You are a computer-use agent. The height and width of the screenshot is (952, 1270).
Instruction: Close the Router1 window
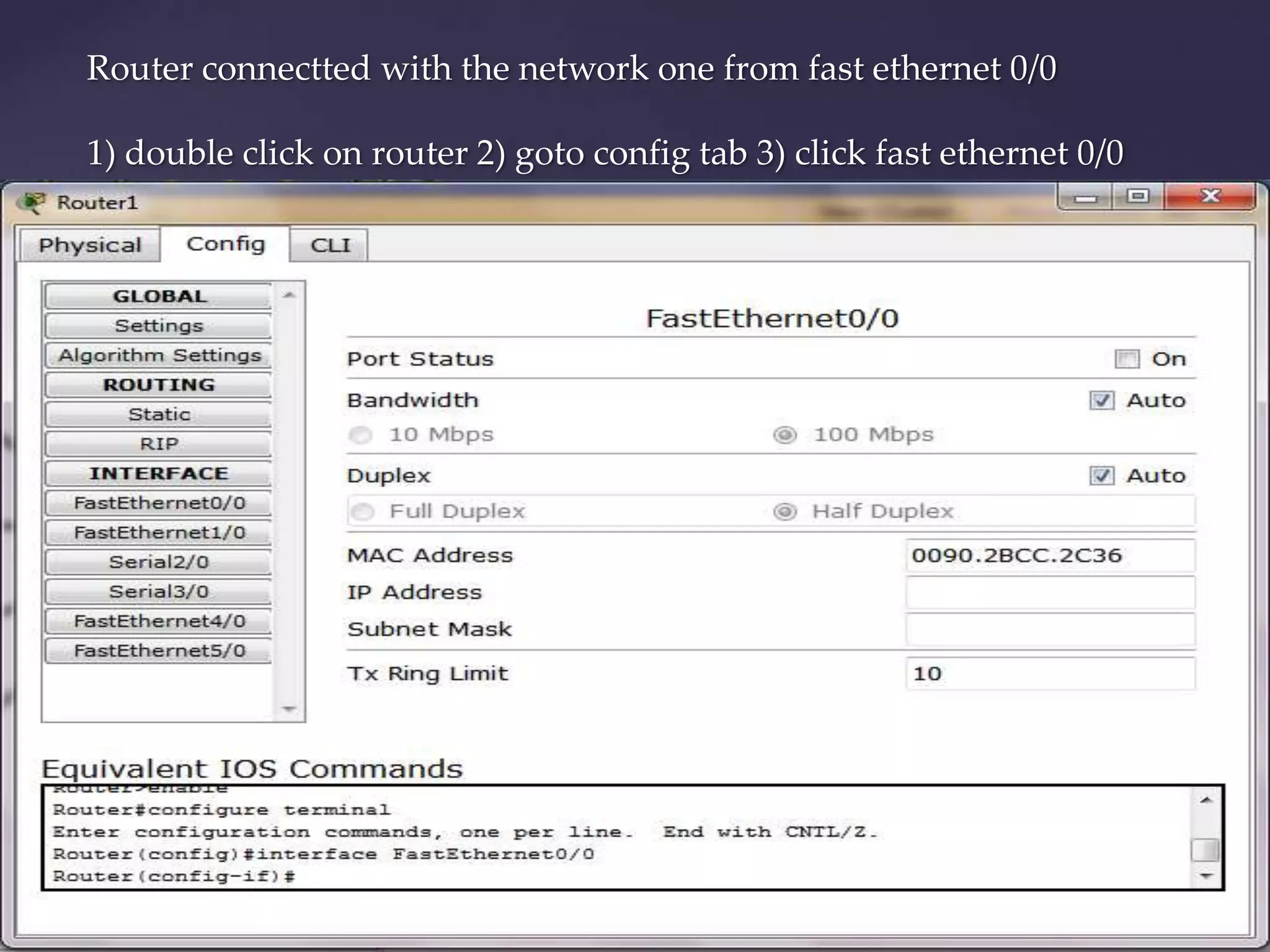tap(1210, 196)
